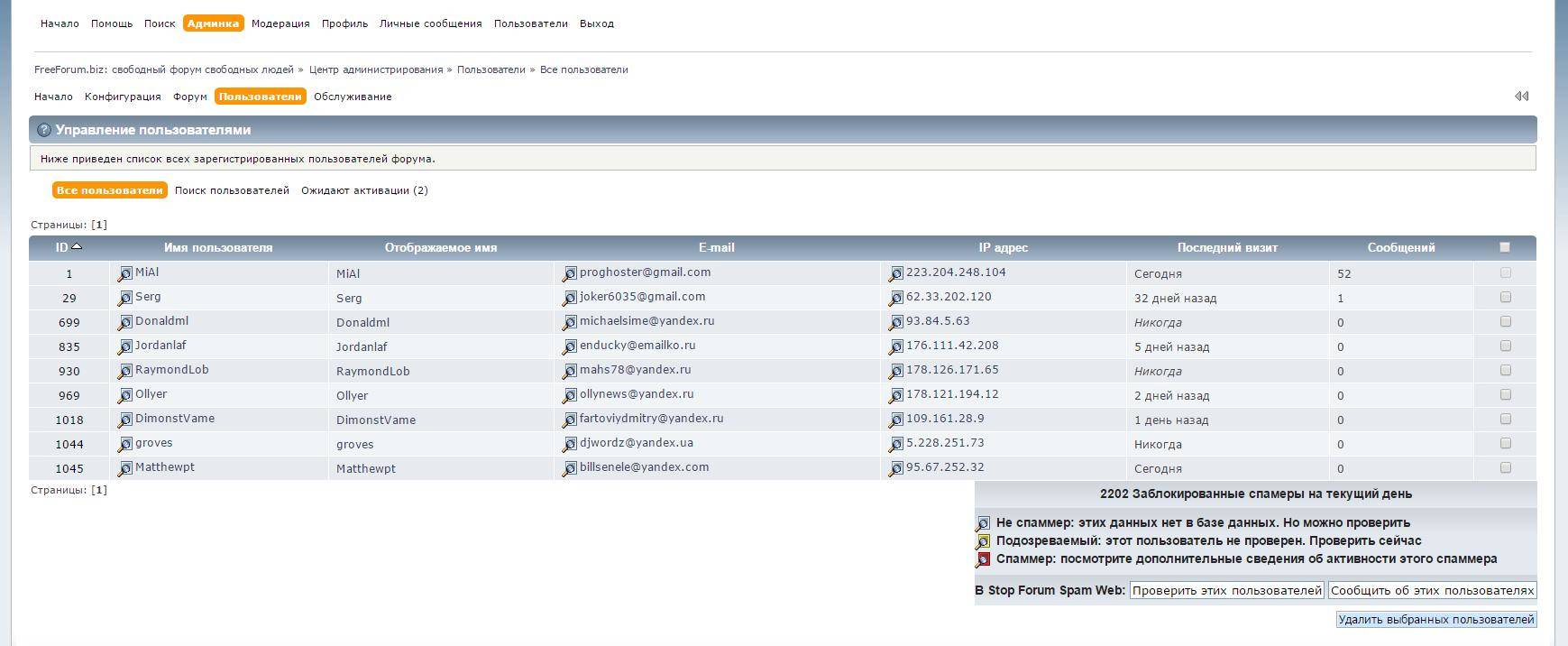
Task: Click the help question mark icon
Action: click(44, 130)
